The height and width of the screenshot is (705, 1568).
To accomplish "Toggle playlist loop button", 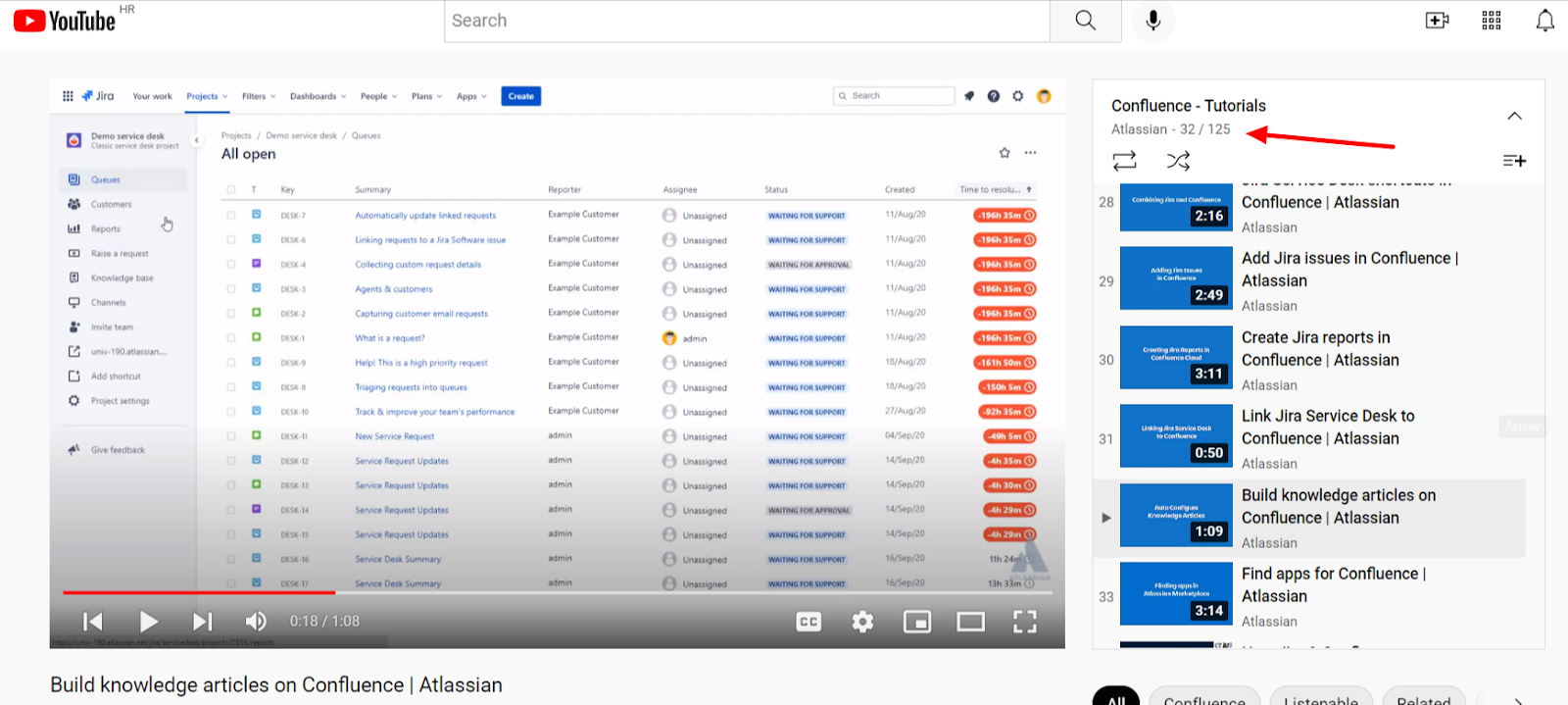I will click(x=1125, y=160).
